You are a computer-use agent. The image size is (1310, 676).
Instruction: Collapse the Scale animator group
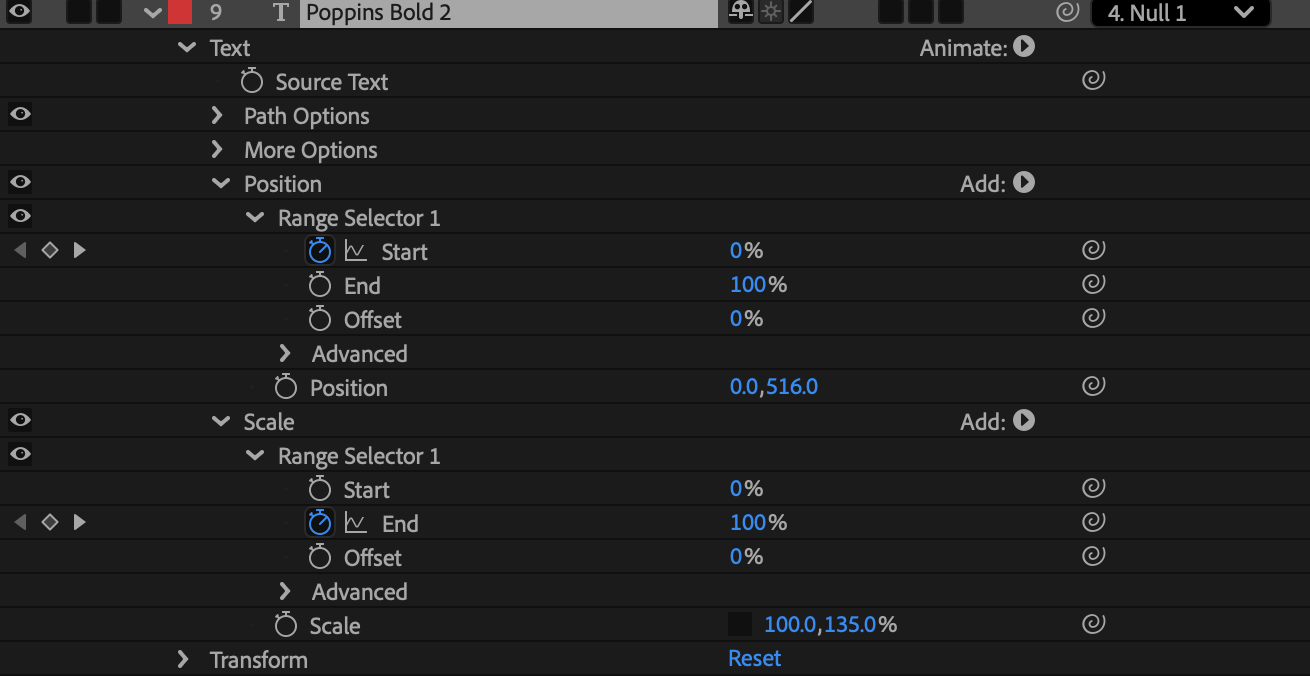(221, 422)
